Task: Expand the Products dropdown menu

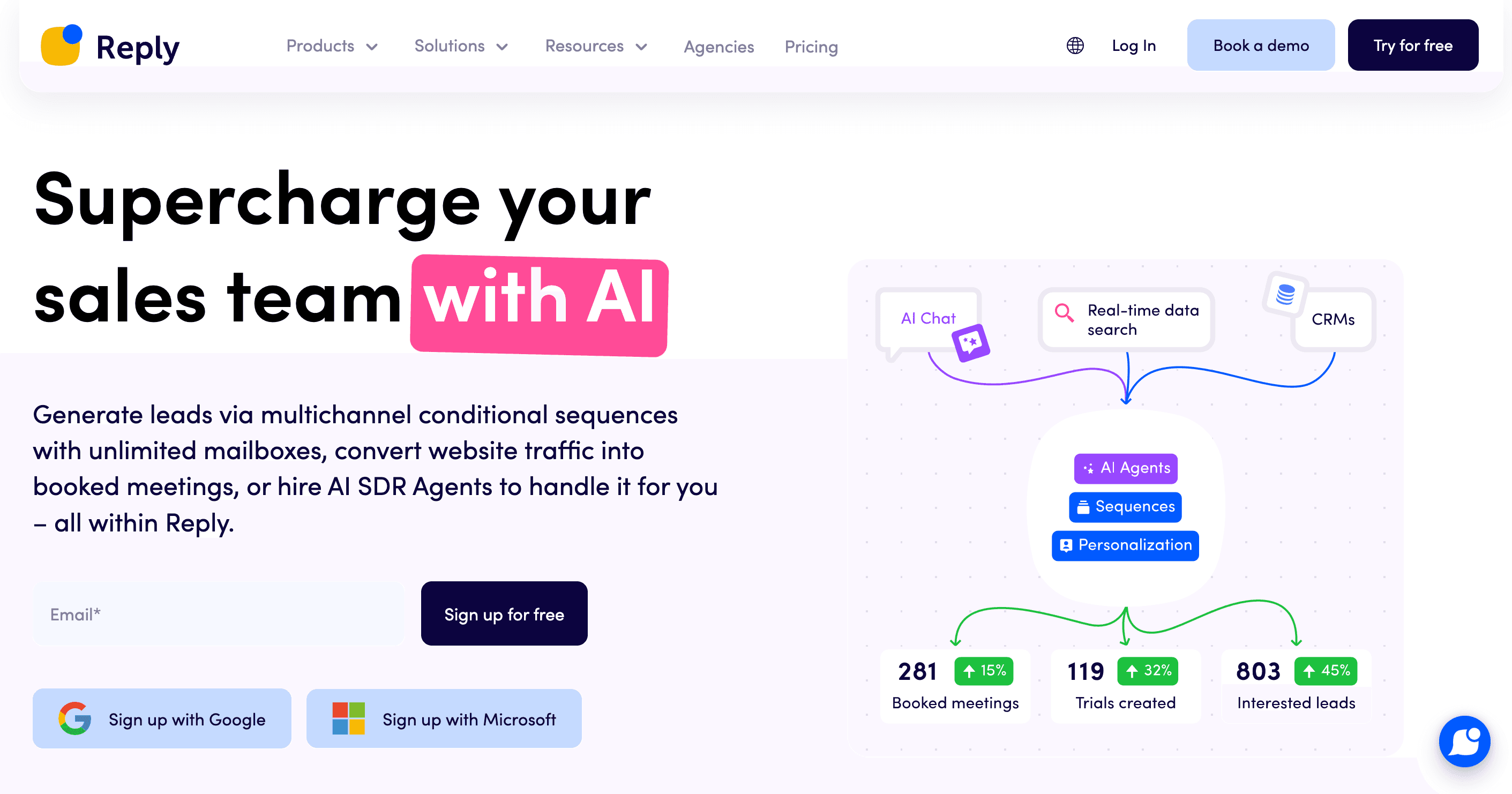Action: pyautogui.click(x=331, y=46)
